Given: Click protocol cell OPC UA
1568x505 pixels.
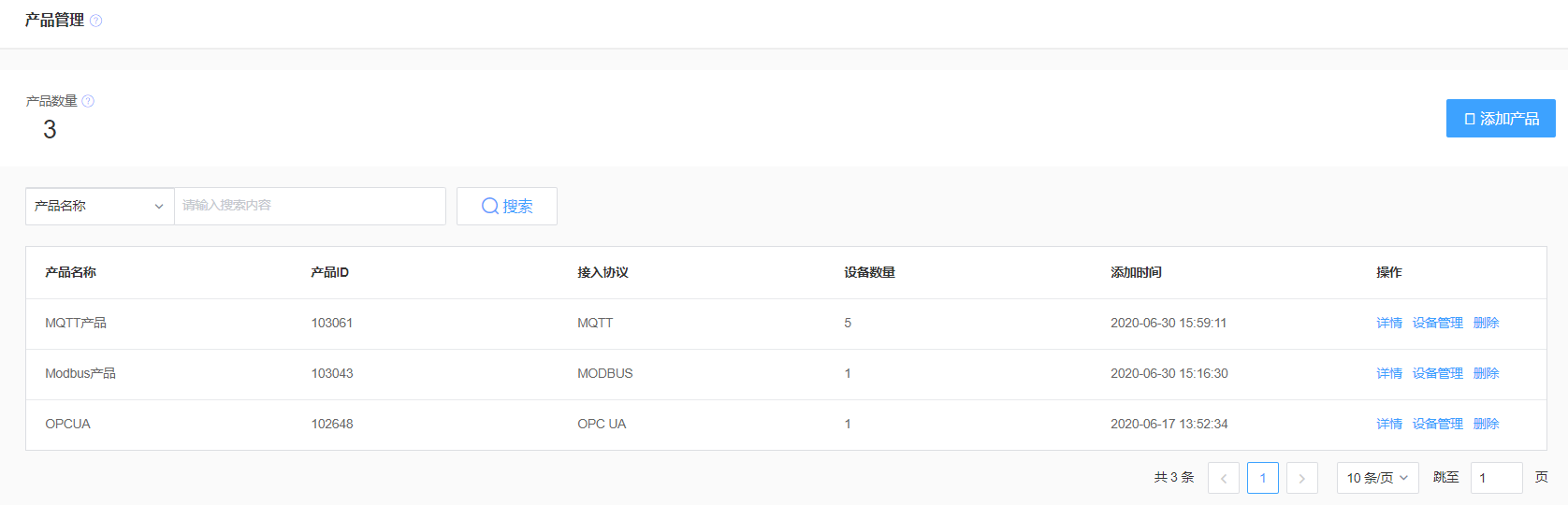Looking at the screenshot, I should 602,424.
